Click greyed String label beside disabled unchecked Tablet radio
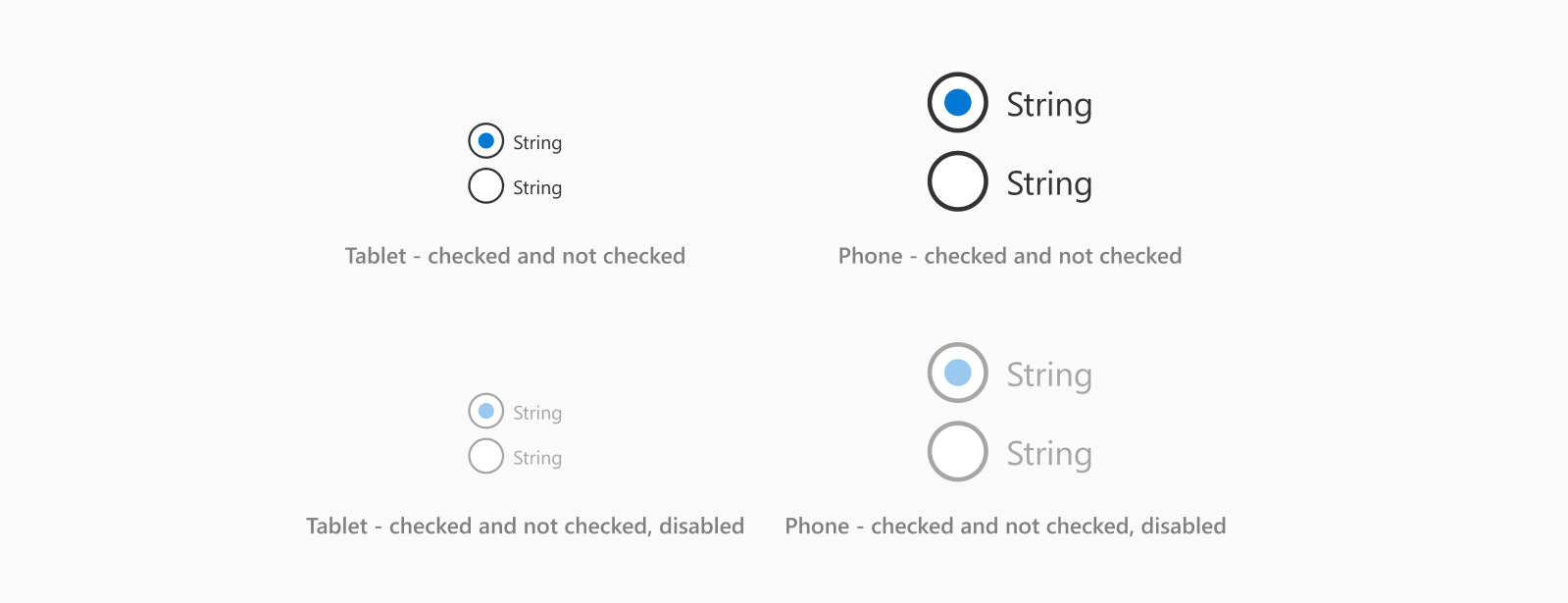The height and width of the screenshot is (603, 1568). click(537, 459)
